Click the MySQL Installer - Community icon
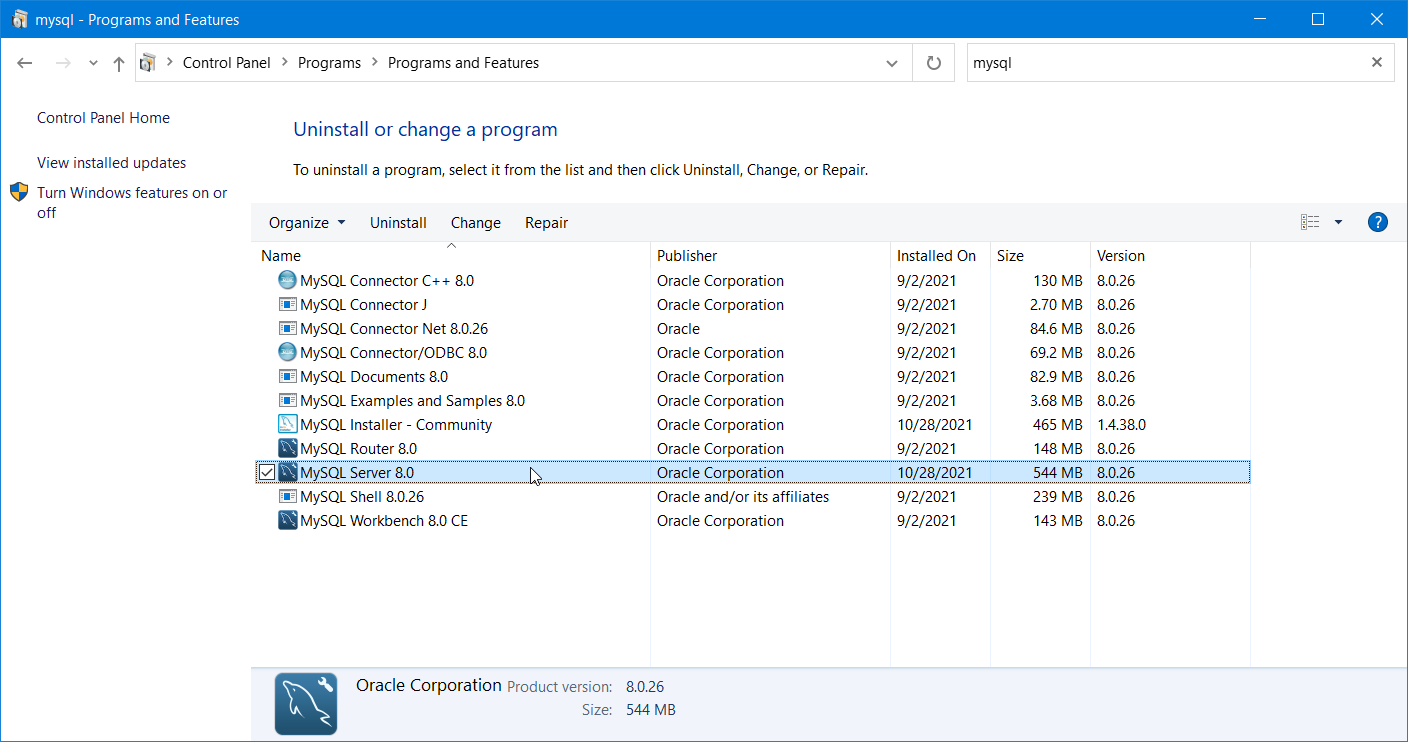Image resolution: width=1408 pixels, height=742 pixels. 288,425
